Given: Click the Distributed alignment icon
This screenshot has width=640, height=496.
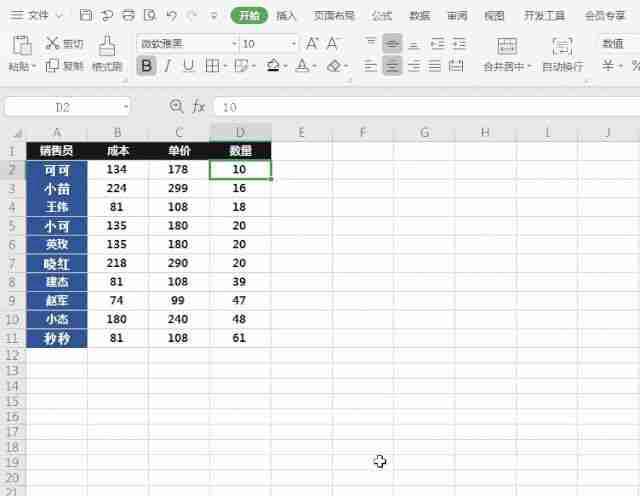Looking at the screenshot, I should [456, 65].
